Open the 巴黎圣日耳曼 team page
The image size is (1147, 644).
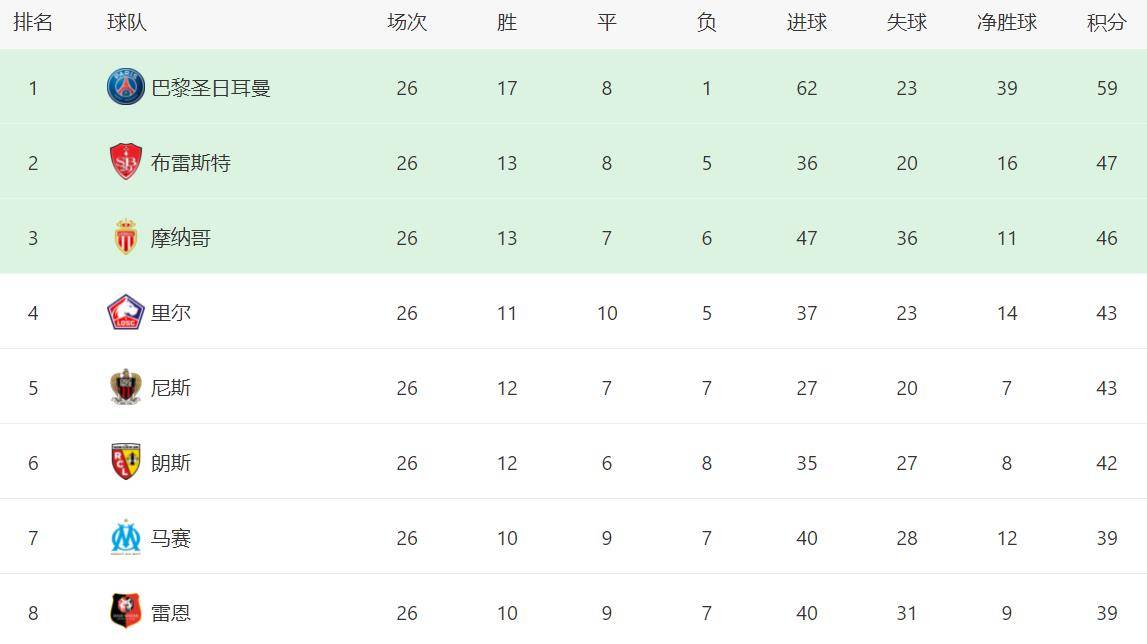coord(211,88)
